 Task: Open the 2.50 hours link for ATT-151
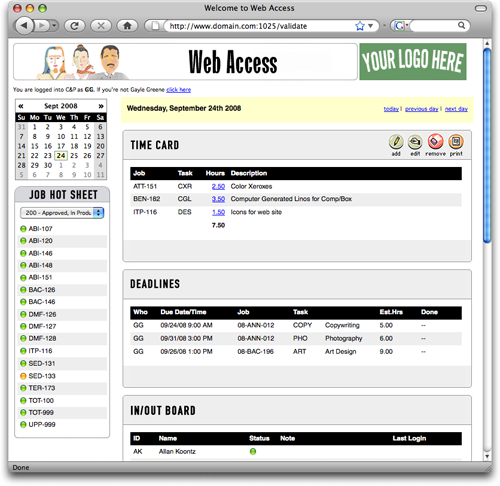coord(218,186)
